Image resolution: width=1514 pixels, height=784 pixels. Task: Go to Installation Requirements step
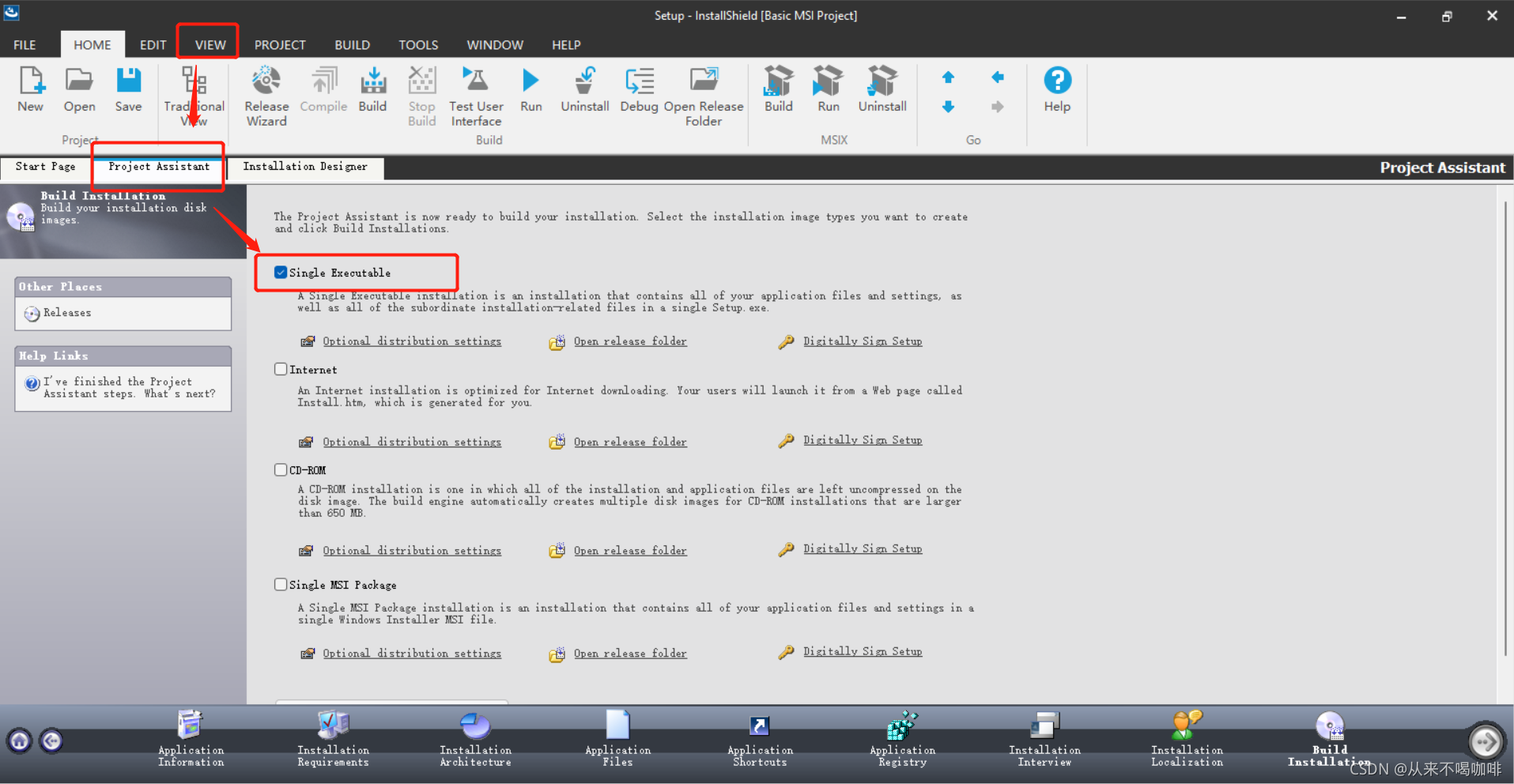(333, 739)
